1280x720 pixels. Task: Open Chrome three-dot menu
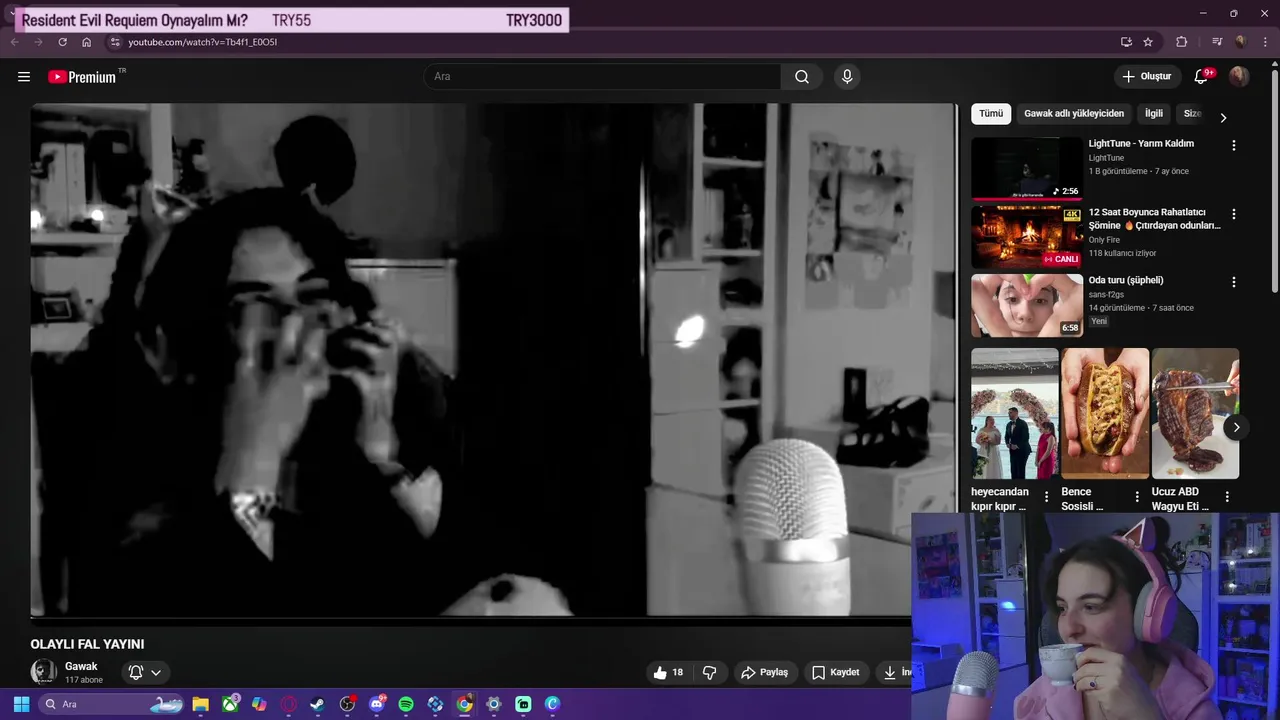coord(1264,42)
